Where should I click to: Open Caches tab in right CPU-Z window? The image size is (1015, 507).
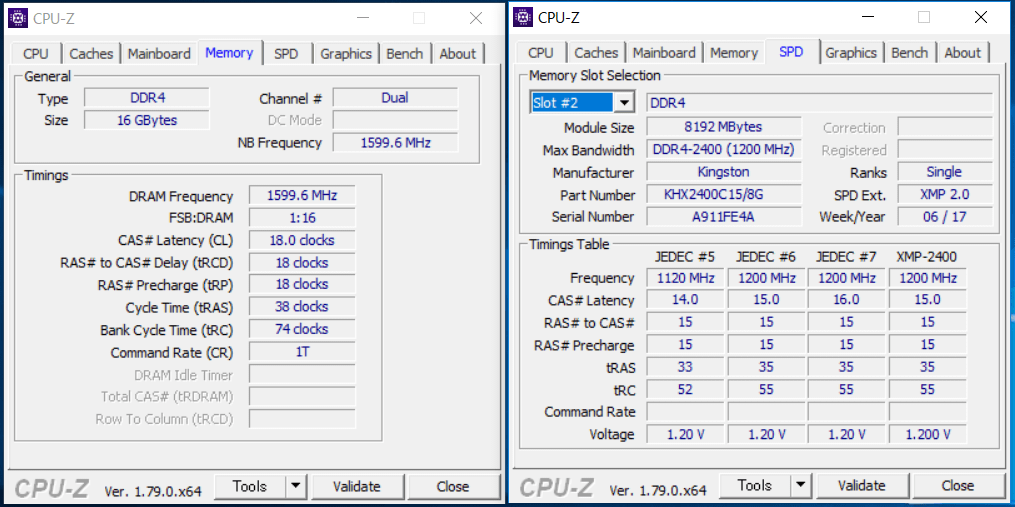596,52
